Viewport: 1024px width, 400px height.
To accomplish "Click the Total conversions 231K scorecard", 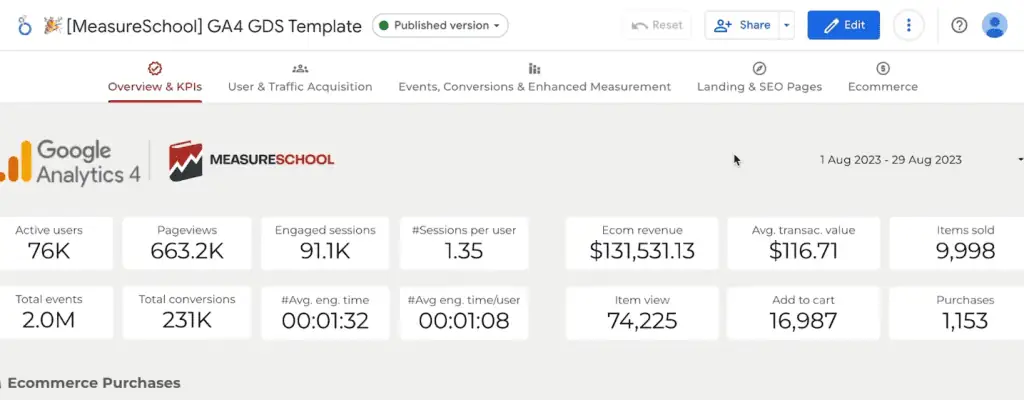I will pos(187,312).
